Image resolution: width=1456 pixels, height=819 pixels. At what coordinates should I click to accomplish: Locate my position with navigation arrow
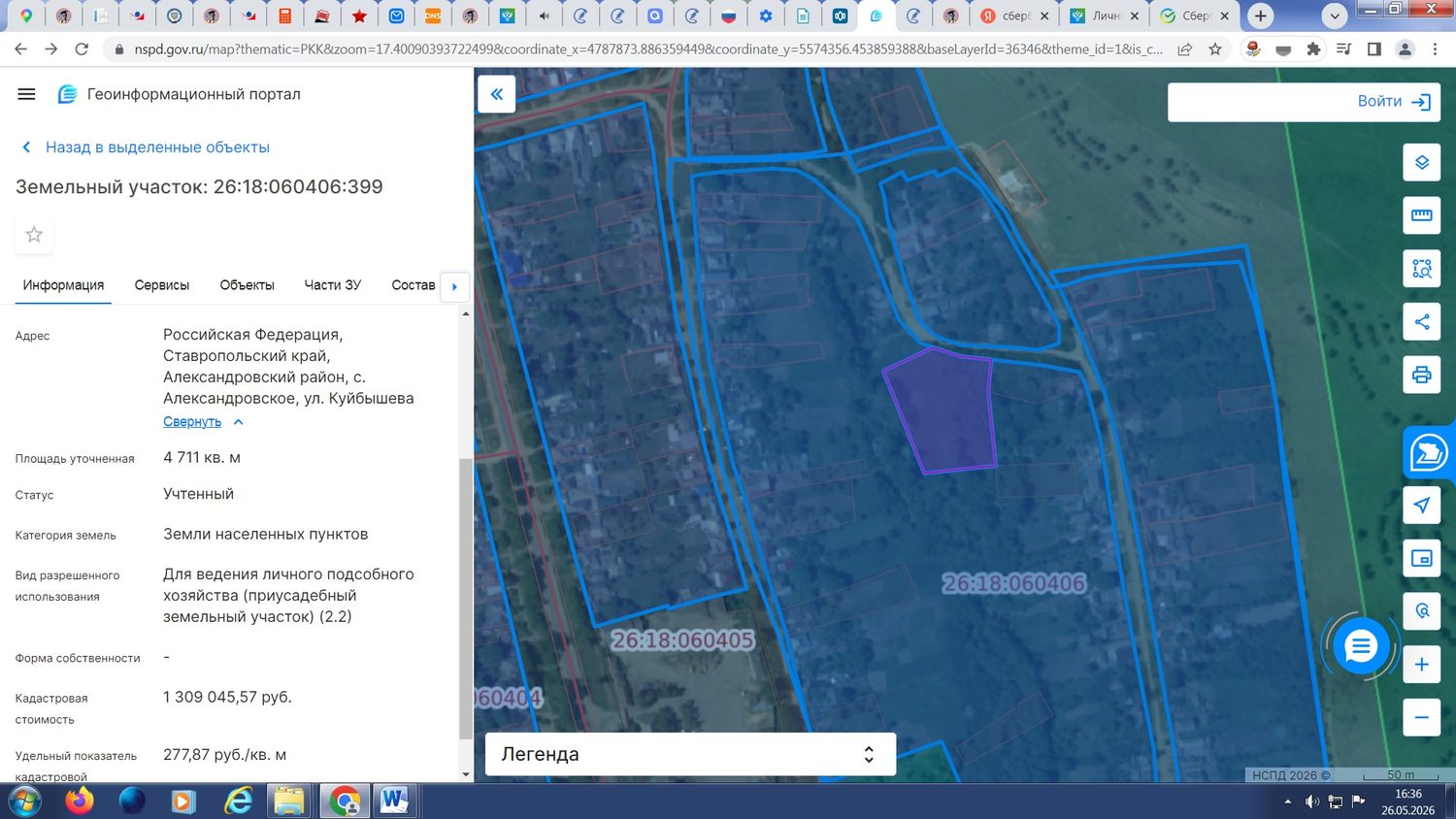tap(1422, 506)
